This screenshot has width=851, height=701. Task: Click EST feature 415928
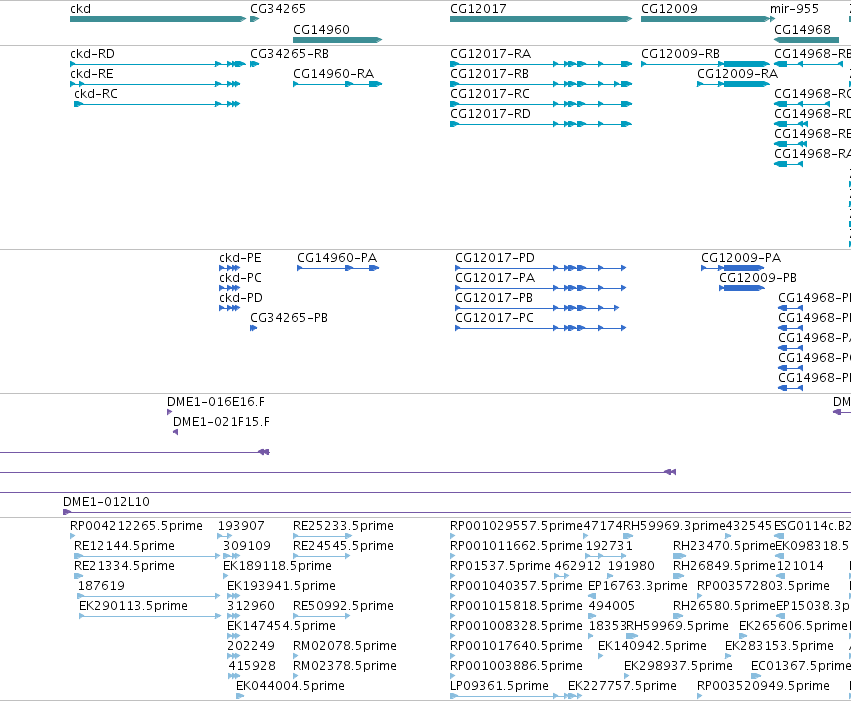coord(252,666)
